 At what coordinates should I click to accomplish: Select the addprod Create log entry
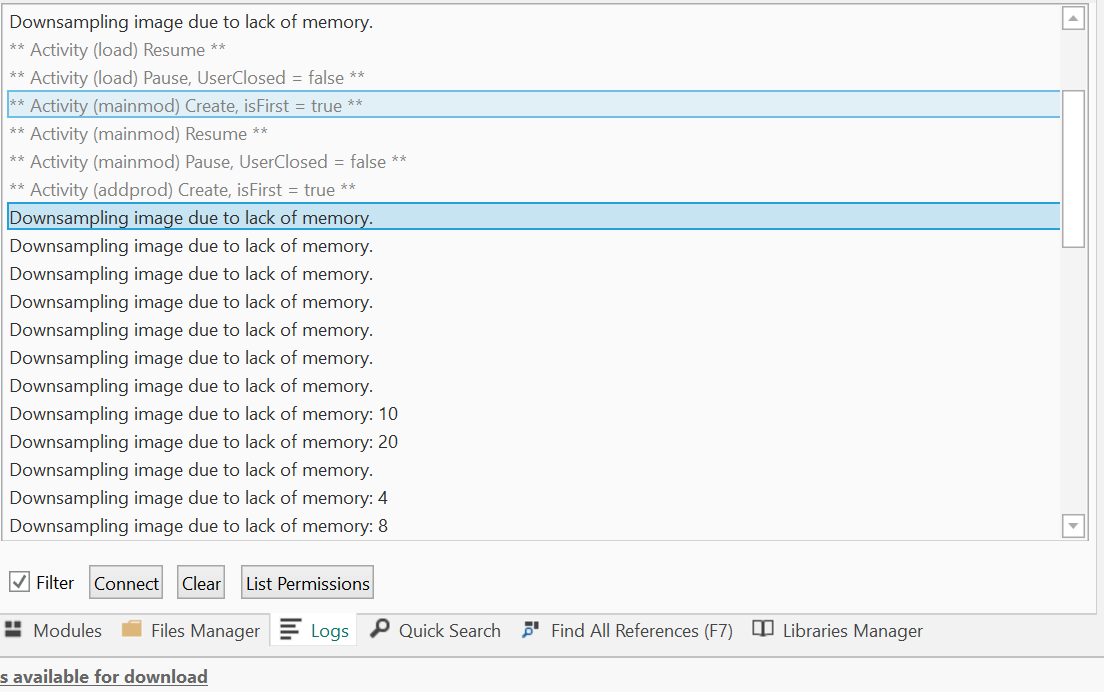coord(183,189)
